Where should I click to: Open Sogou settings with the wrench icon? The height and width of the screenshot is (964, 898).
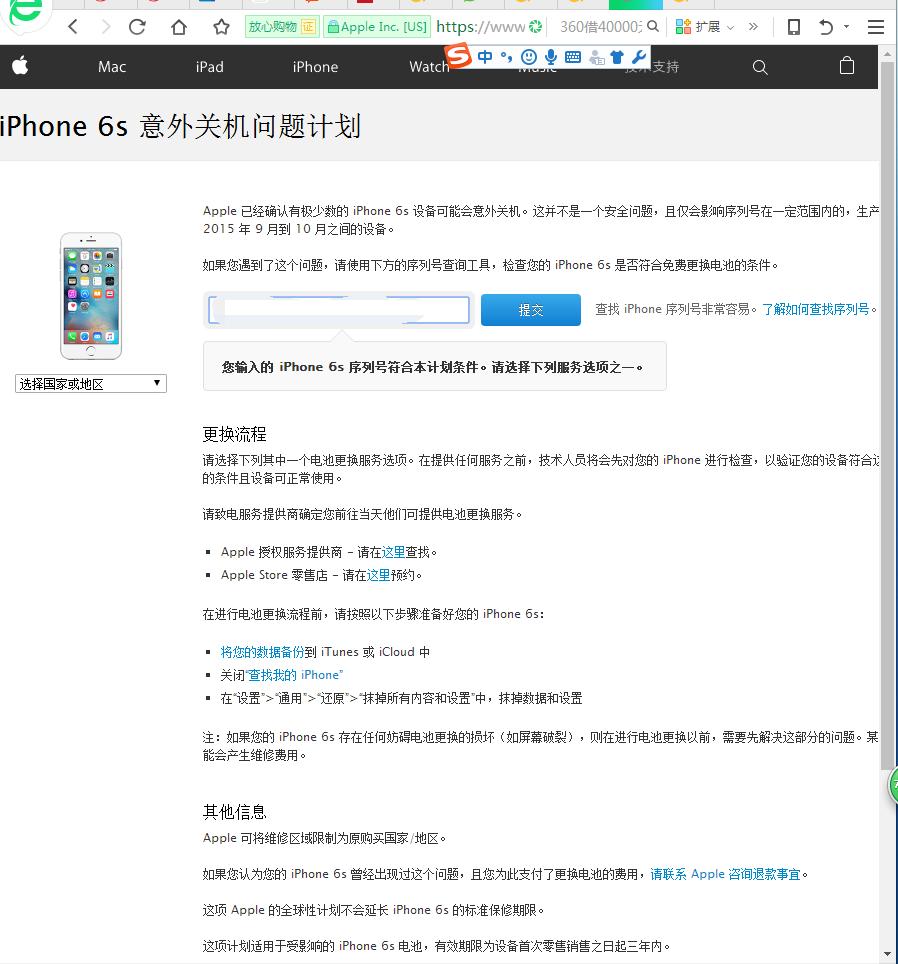pos(639,57)
